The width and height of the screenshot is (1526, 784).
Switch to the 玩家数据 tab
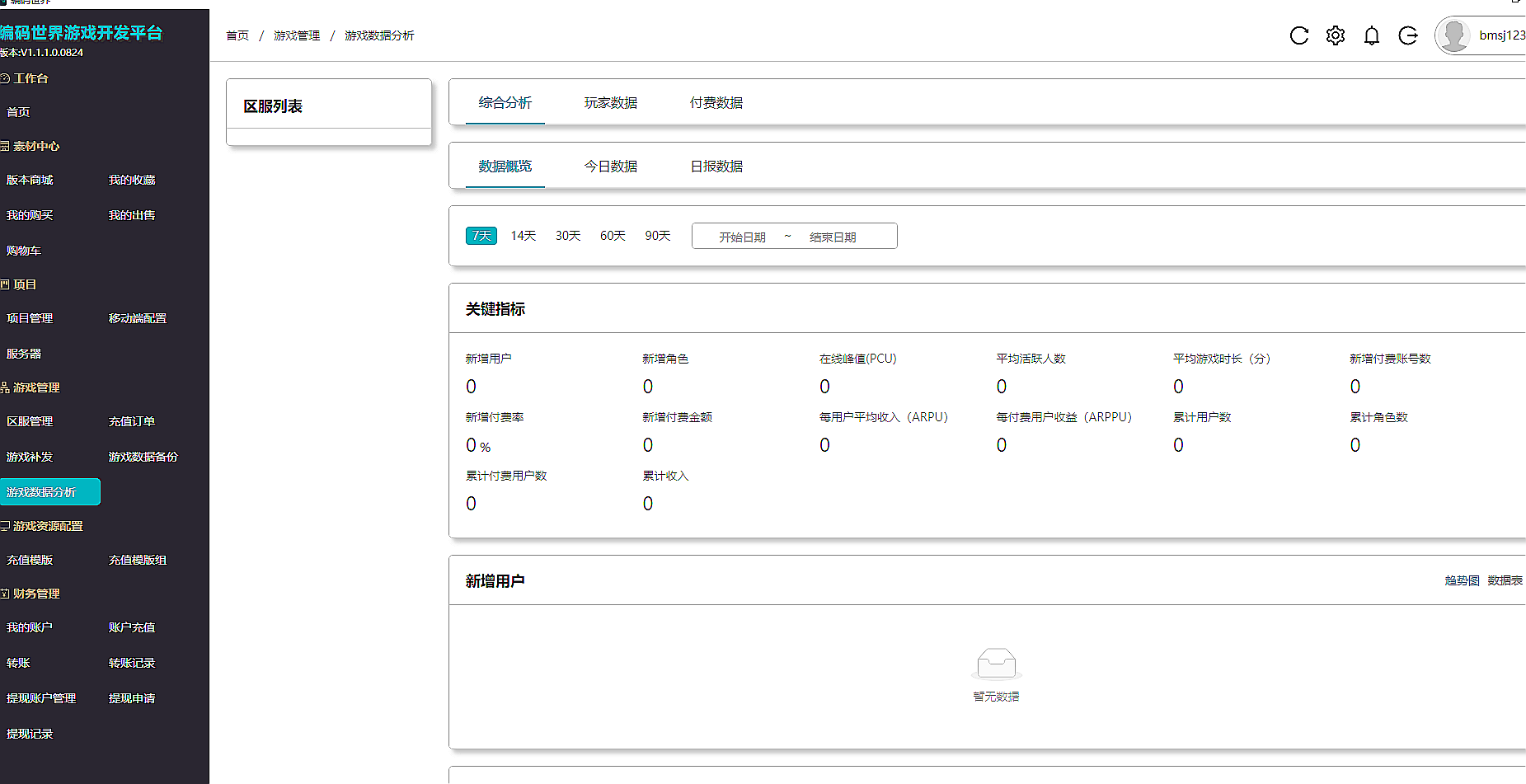point(610,103)
